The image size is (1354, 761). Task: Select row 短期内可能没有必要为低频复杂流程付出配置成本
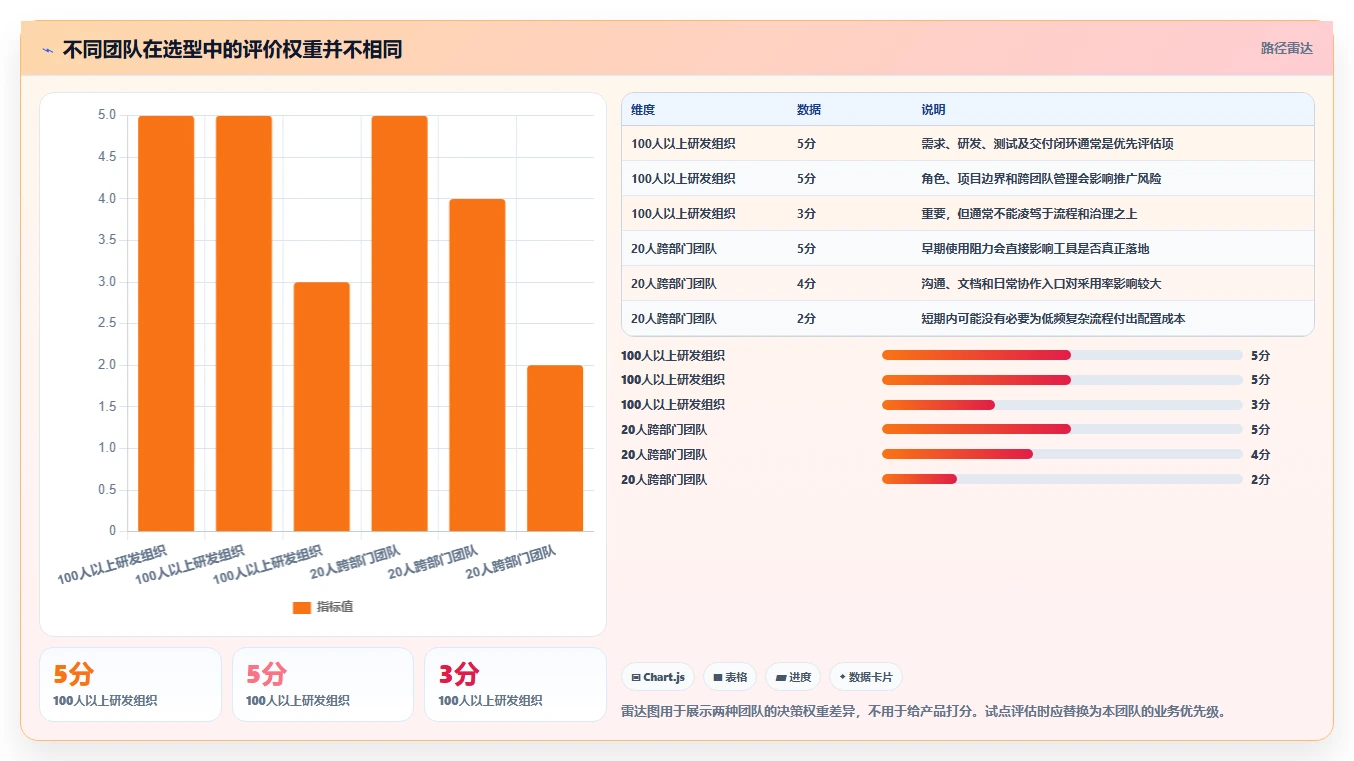point(967,319)
